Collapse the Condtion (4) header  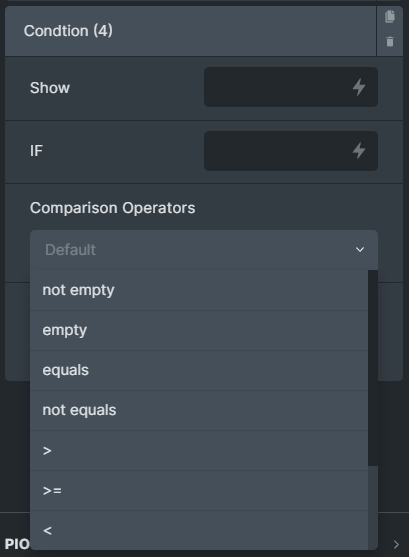pos(190,31)
